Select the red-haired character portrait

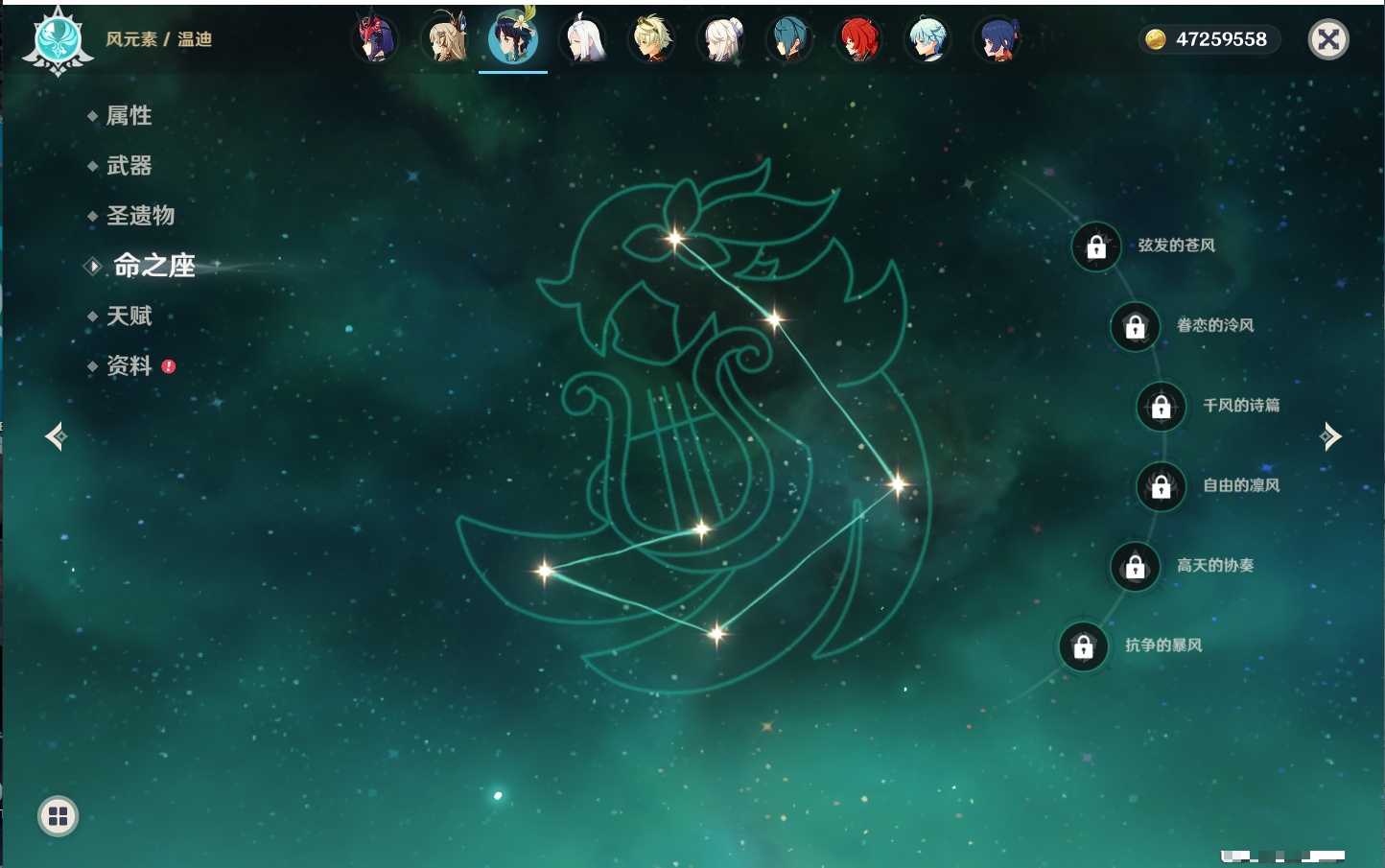coord(858,38)
